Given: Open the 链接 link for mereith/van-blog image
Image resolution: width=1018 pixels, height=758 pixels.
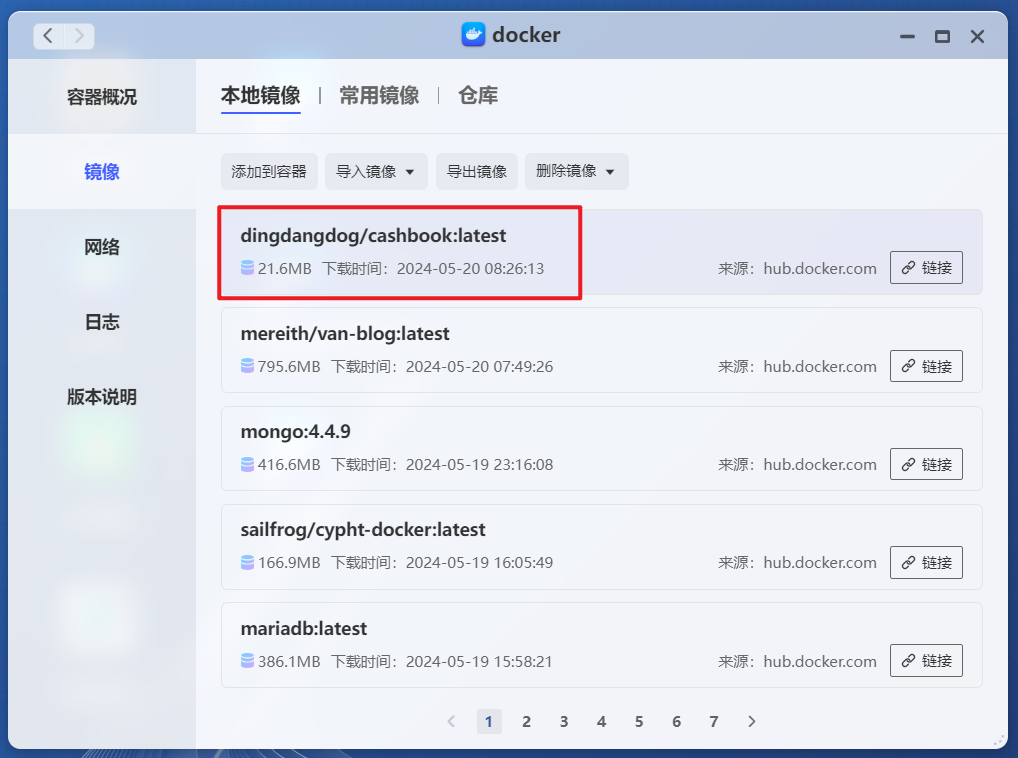Looking at the screenshot, I should tap(926, 366).
